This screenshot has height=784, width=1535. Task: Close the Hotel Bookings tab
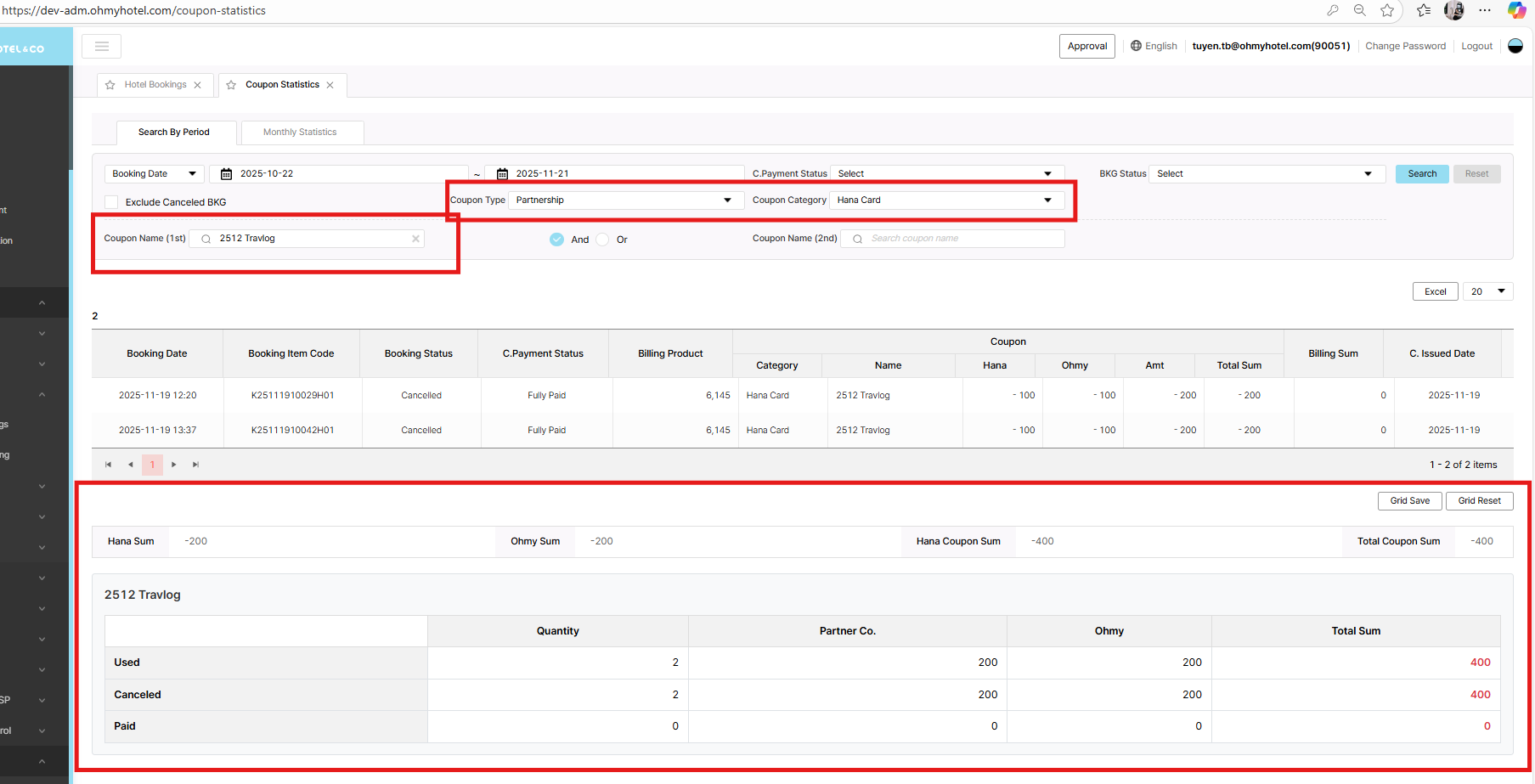click(198, 85)
